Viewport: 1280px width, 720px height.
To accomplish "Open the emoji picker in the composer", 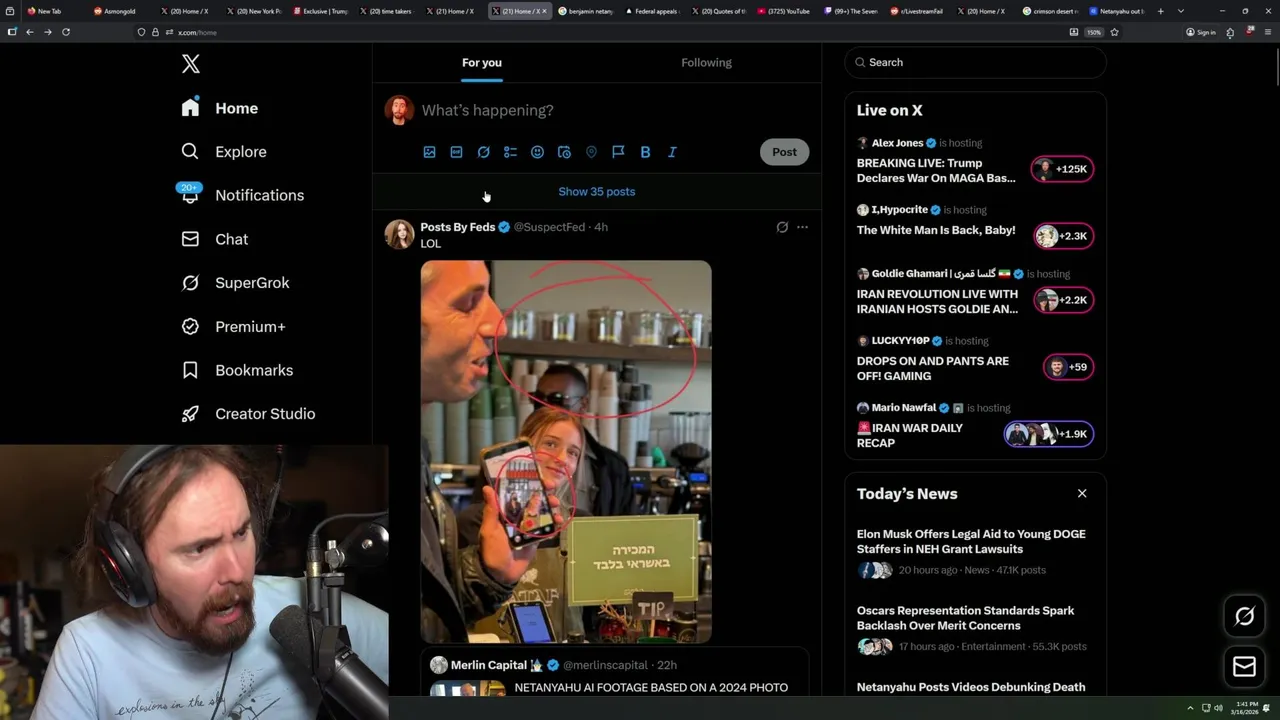I will [537, 152].
